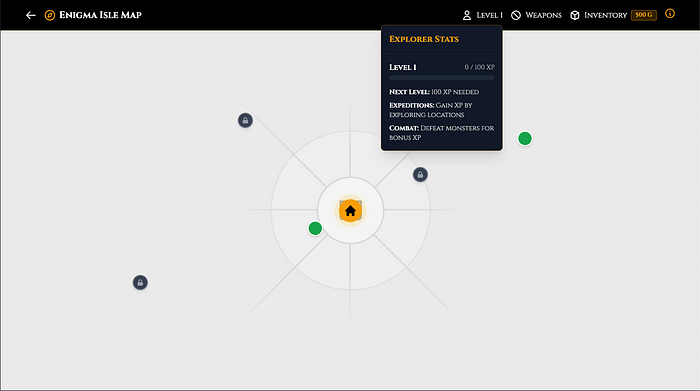Open the Level 1 explorer stats
This screenshot has width=700, height=391.
[x=483, y=15]
